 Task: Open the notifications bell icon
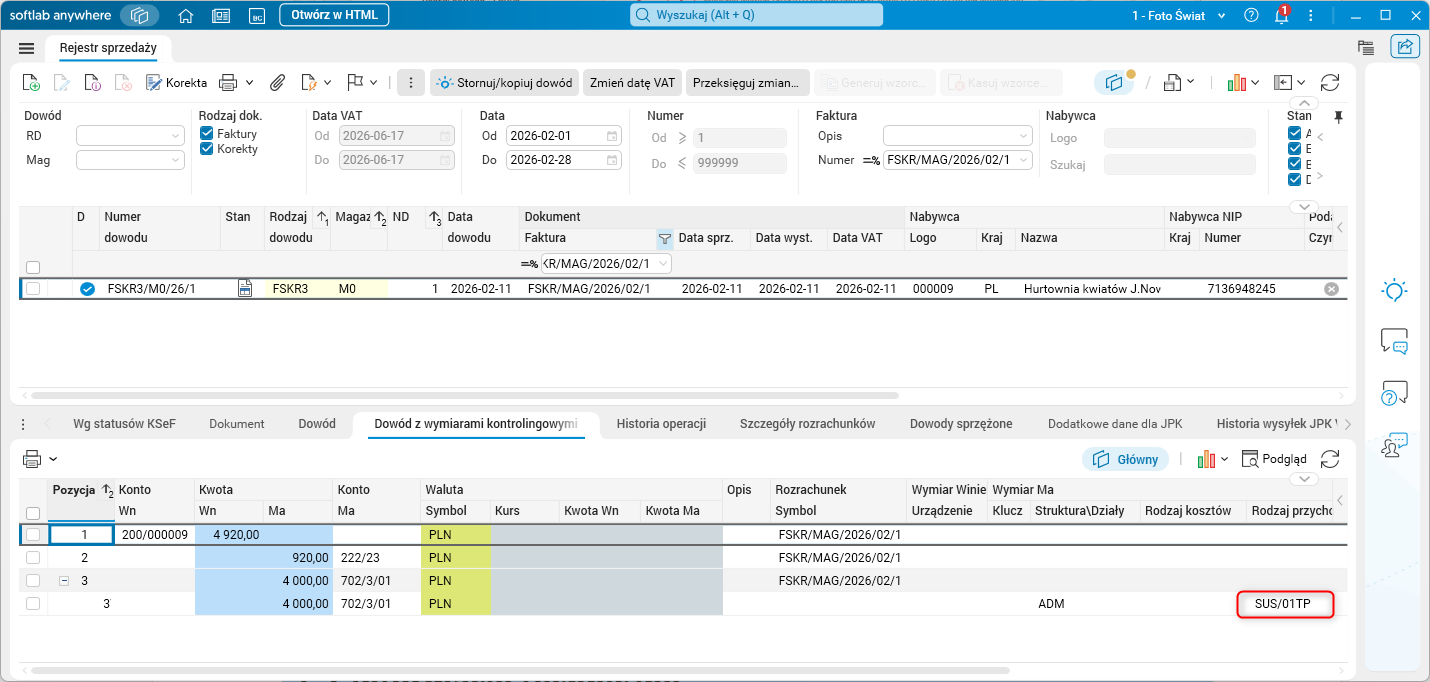click(x=1281, y=16)
